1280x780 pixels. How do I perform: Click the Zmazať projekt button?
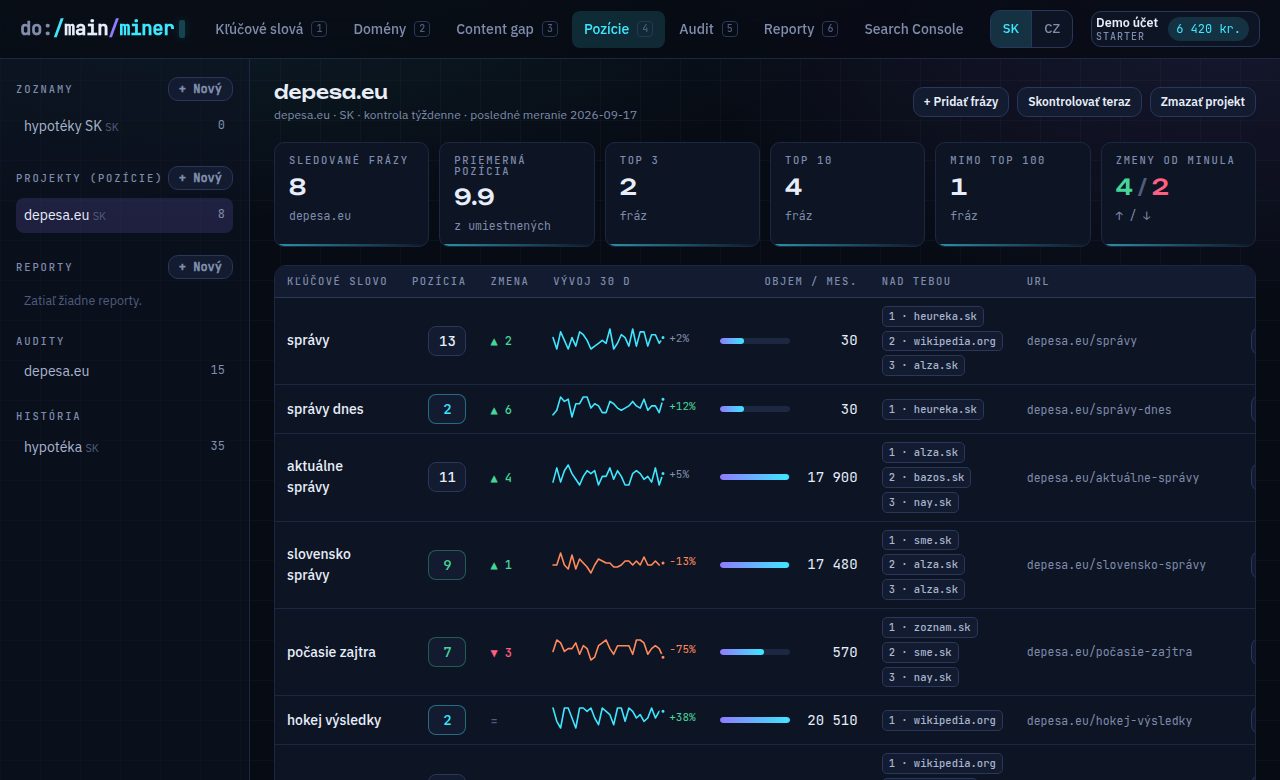[1202, 102]
